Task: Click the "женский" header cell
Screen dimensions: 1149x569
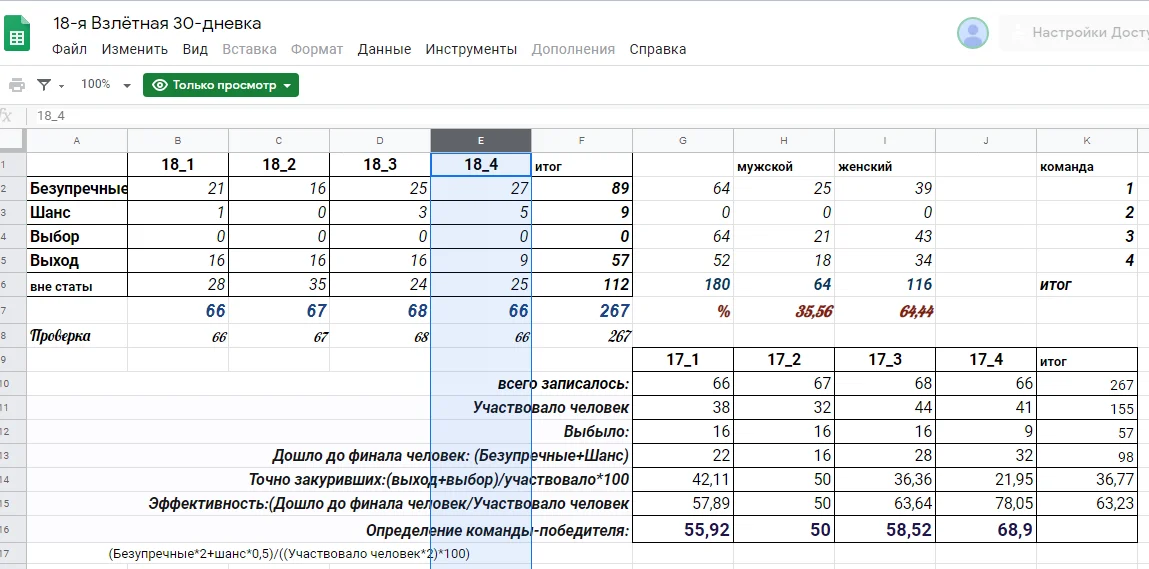Action: pyautogui.click(x=884, y=165)
